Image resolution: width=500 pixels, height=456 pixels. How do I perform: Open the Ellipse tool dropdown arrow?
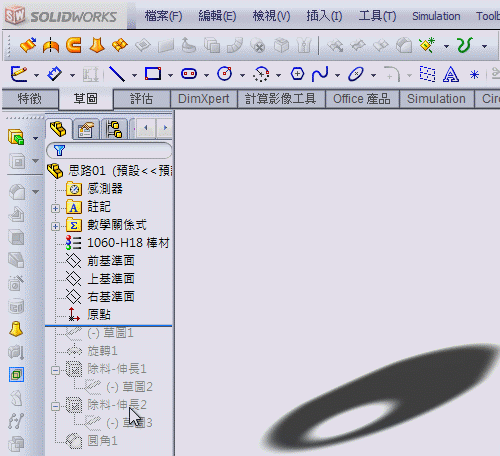pyautogui.click(x=373, y=75)
